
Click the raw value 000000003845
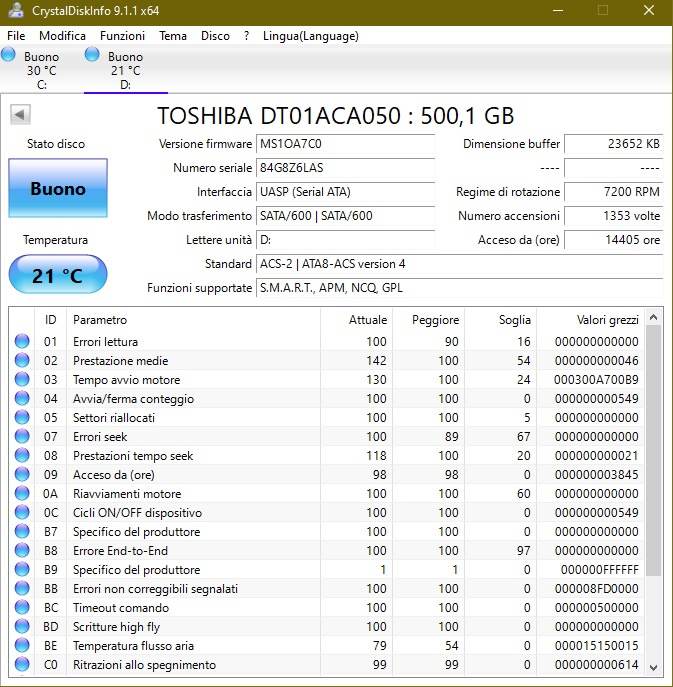tap(596, 475)
